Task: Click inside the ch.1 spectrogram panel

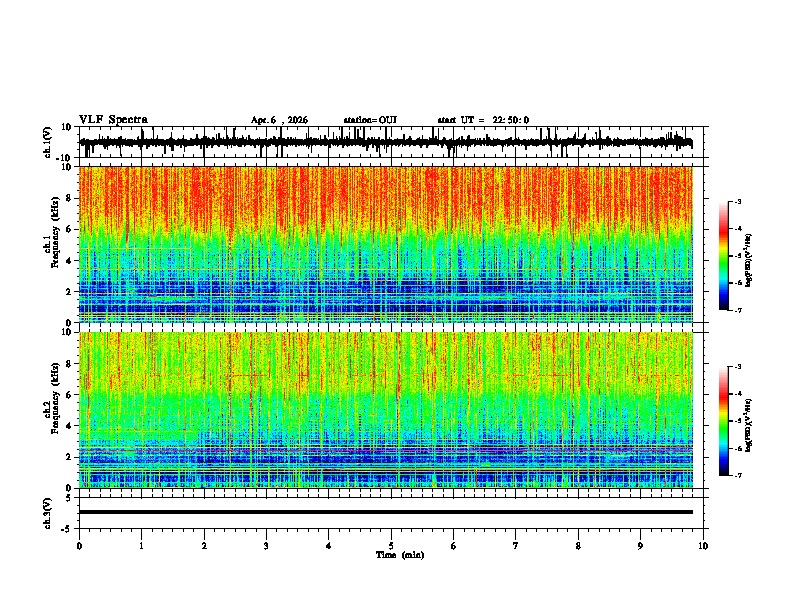Action: 386,244
